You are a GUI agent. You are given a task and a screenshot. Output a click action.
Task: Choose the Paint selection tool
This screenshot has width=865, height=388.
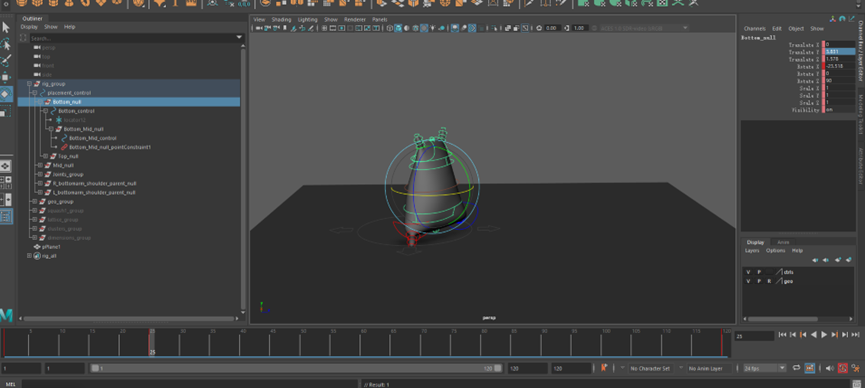[x=6, y=61]
